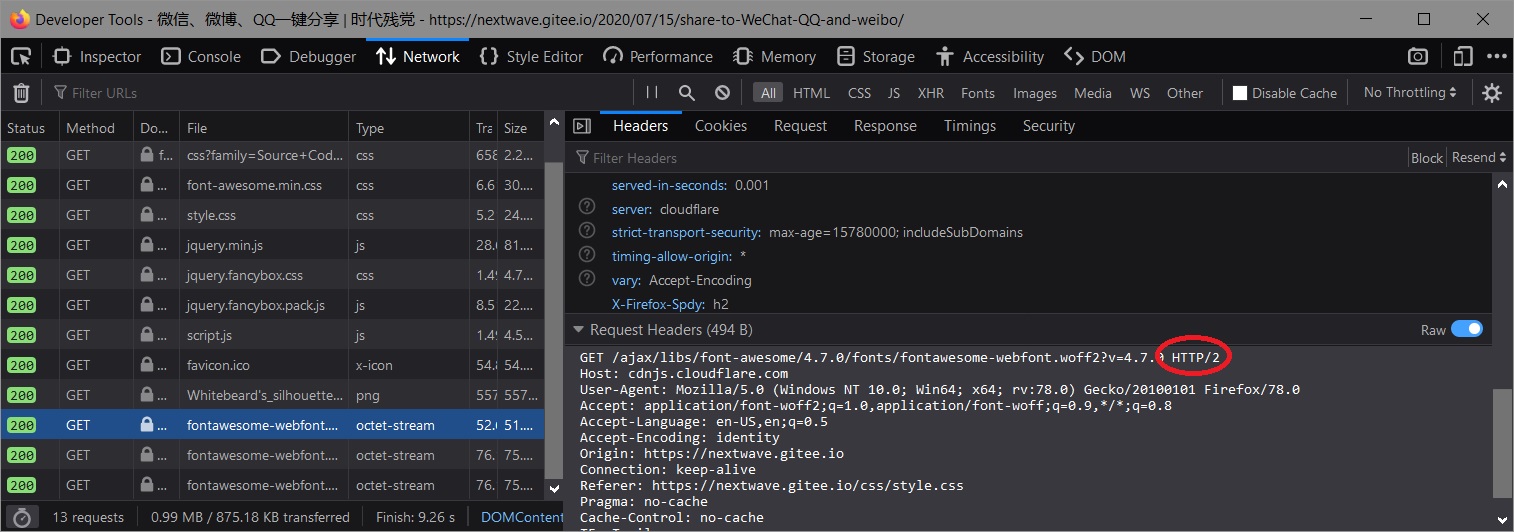Activate the element picker icon

pos(21,56)
